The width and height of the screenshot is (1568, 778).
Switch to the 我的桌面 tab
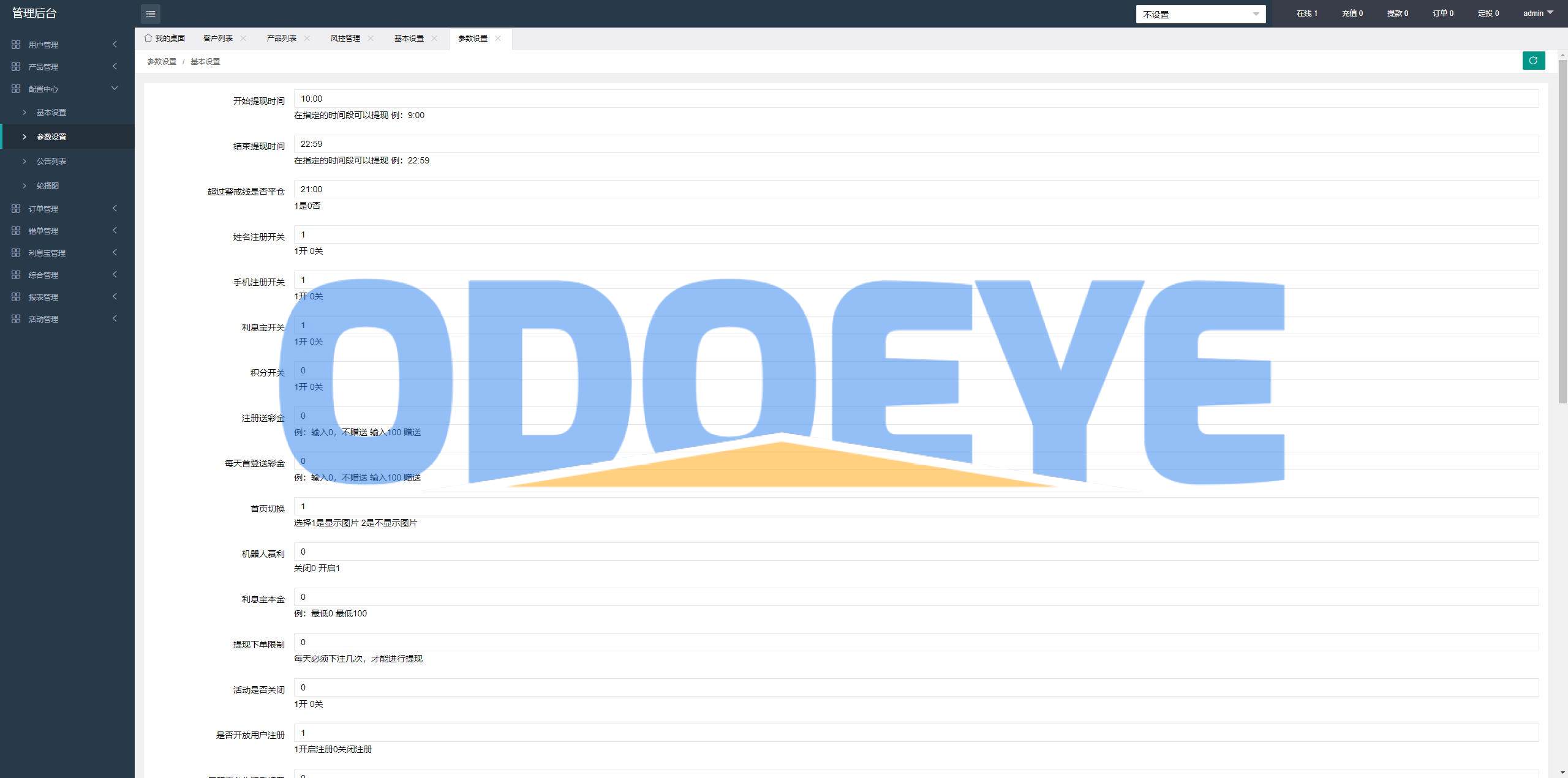(164, 38)
